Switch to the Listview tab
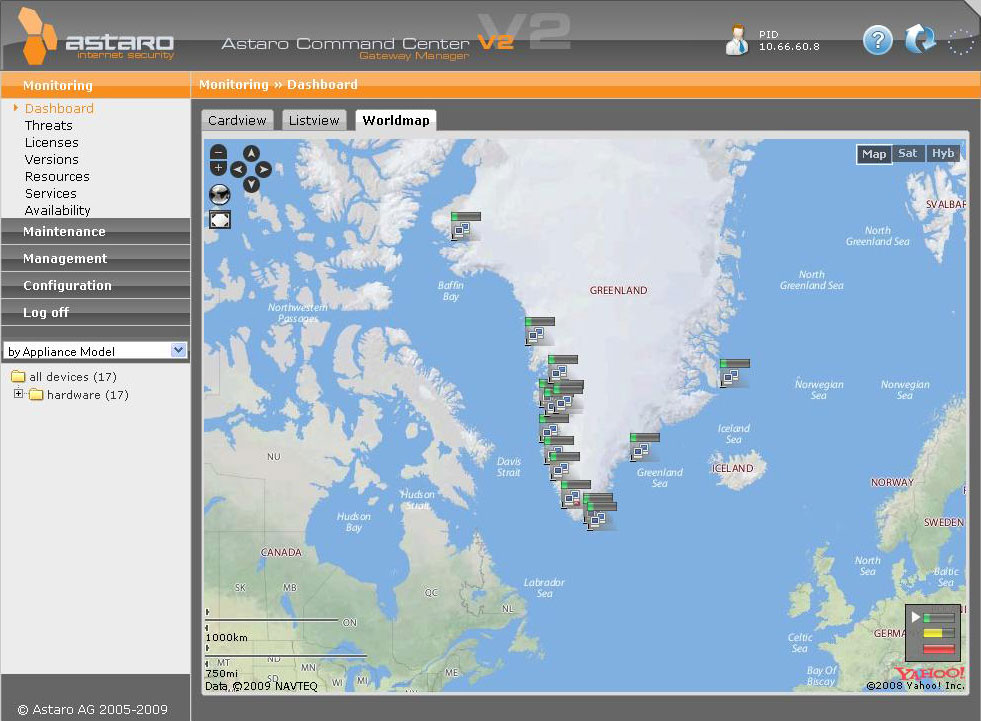 point(314,120)
